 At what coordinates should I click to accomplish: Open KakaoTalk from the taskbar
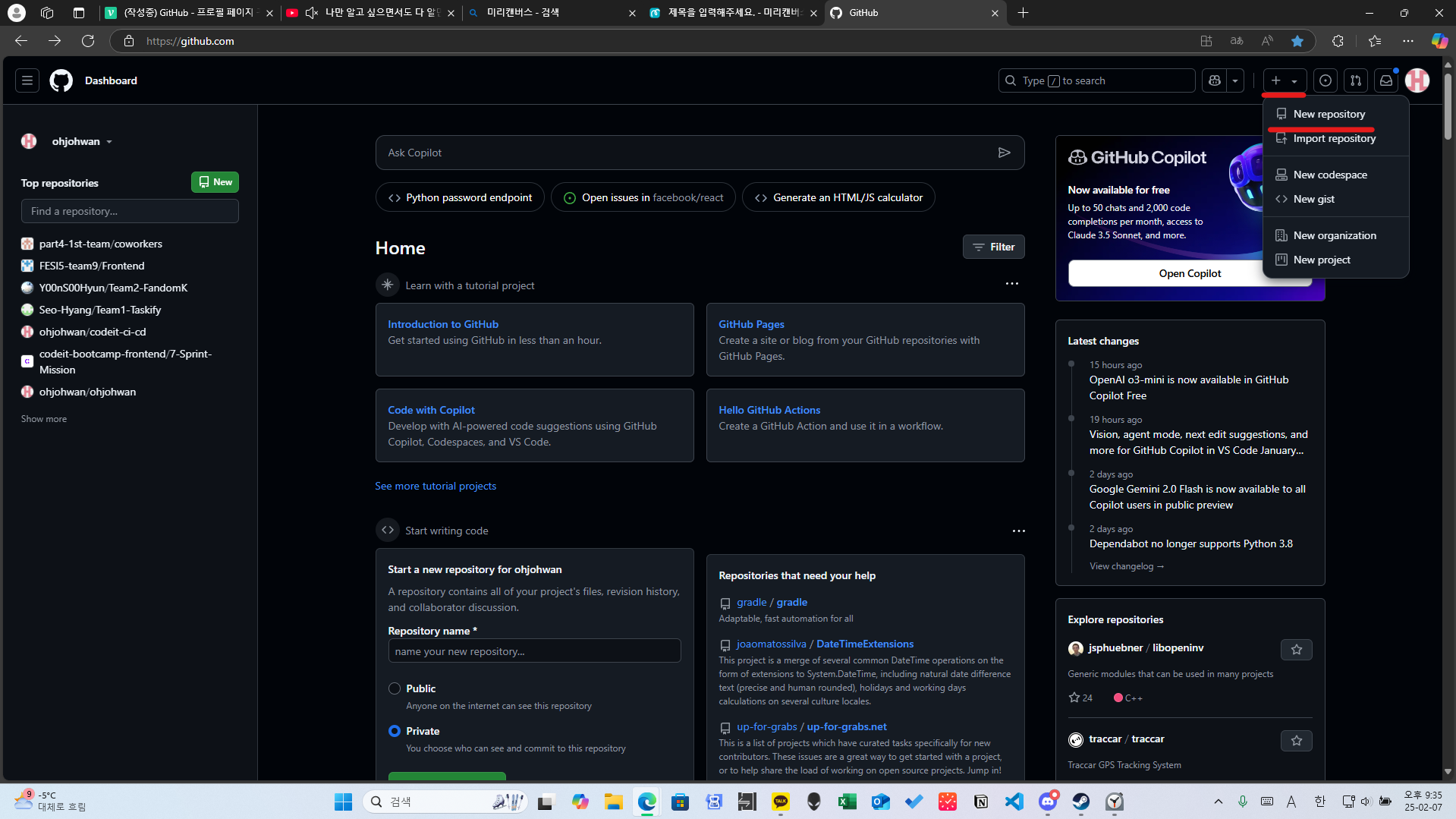[x=781, y=802]
